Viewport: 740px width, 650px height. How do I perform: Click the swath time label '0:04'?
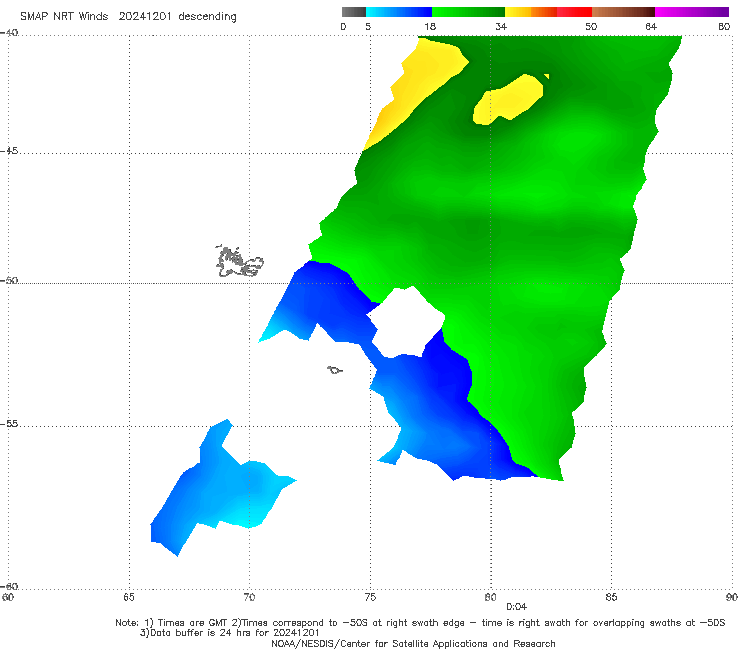pos(516,607)
